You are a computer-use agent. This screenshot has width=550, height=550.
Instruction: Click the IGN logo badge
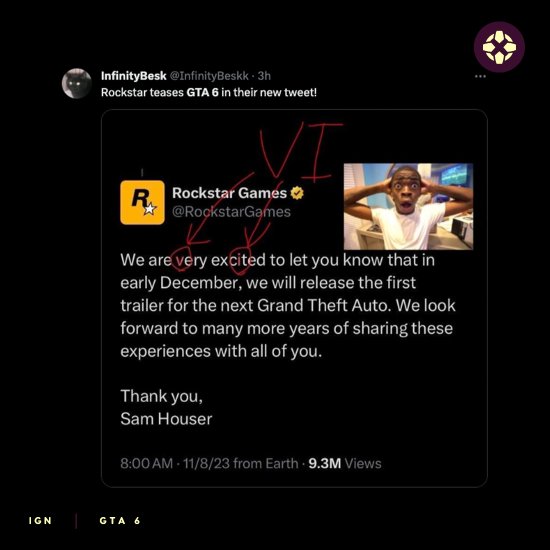point(499,47)
